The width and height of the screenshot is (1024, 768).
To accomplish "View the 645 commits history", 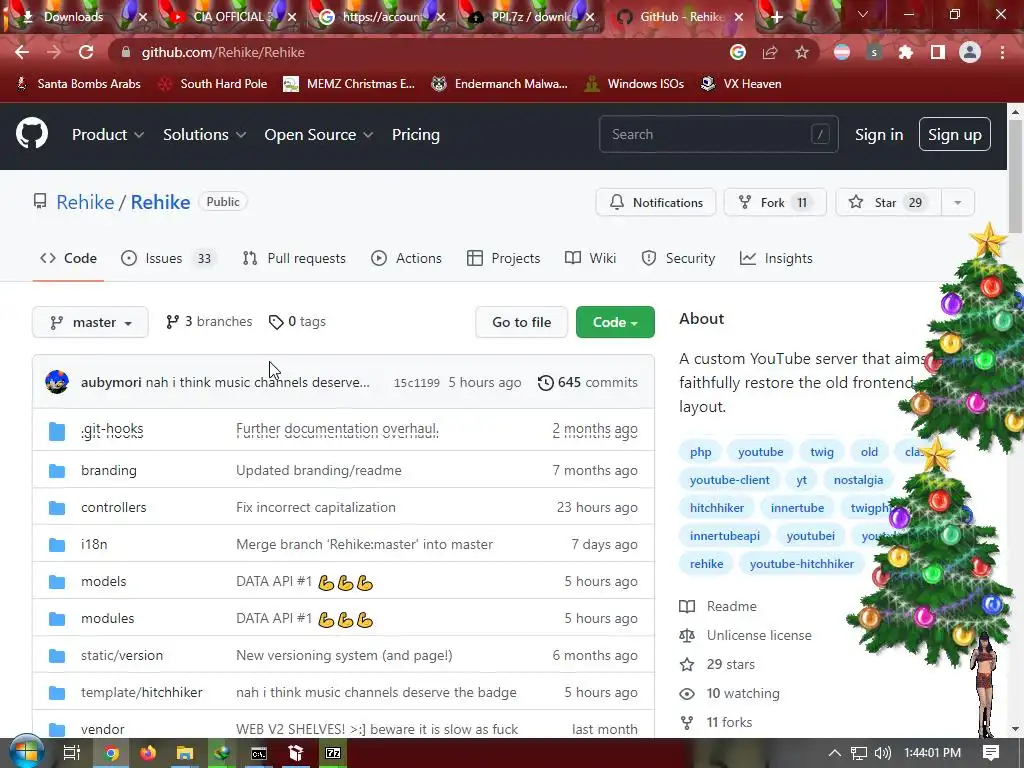I will [x=588, y=383].
